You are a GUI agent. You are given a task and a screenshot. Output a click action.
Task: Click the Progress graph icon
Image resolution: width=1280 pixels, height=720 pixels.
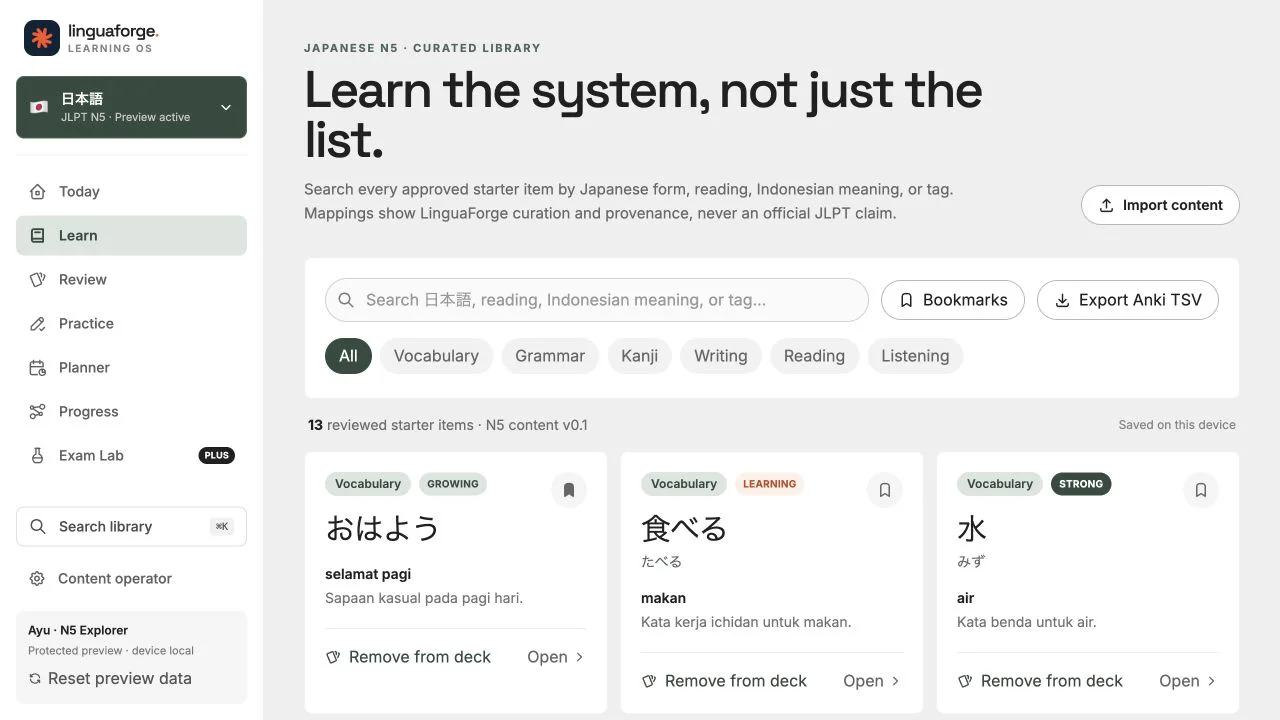38,411
